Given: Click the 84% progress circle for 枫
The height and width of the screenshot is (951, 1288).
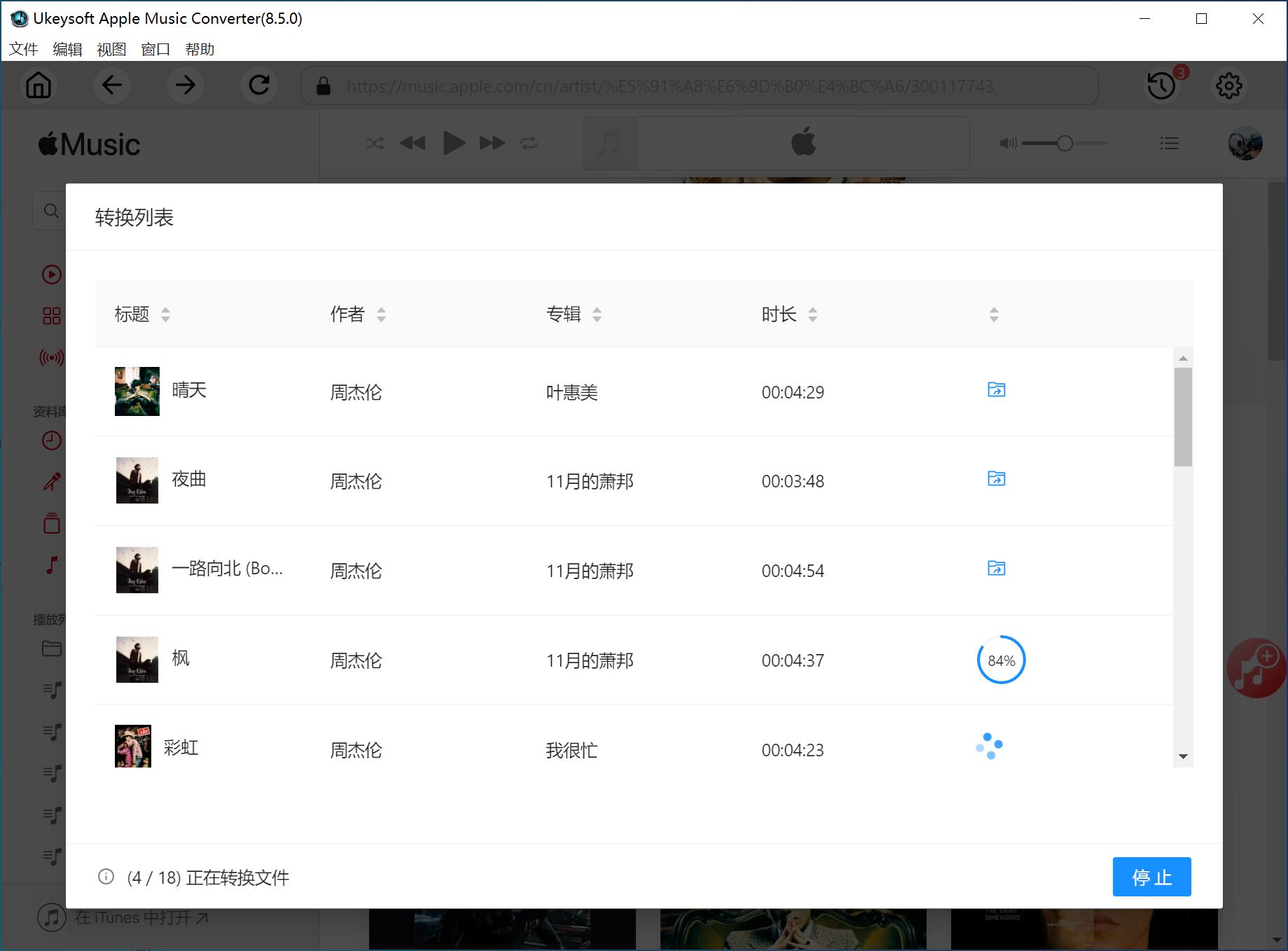Looking at the screenshot, I should point(1001,660).
